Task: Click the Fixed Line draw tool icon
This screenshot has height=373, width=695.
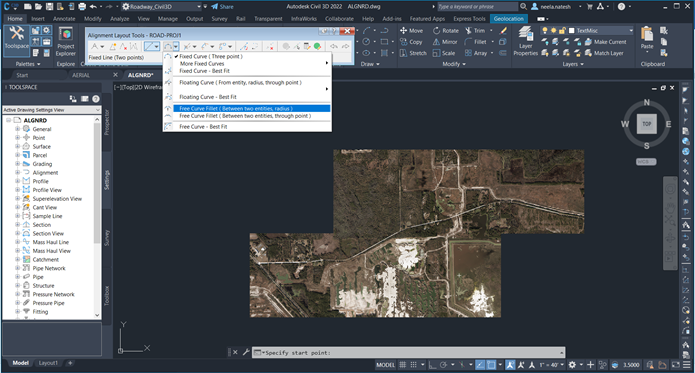Action: [x=149, y=46]
